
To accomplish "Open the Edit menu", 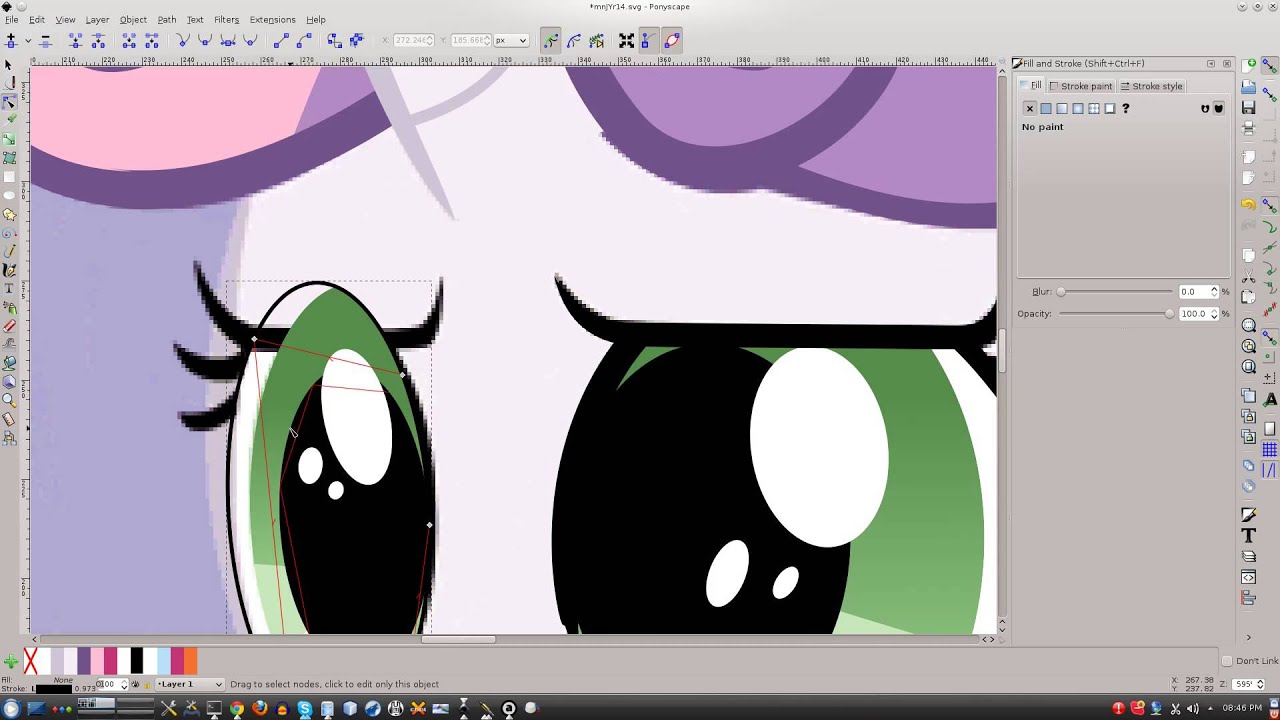I will (36, 20).
